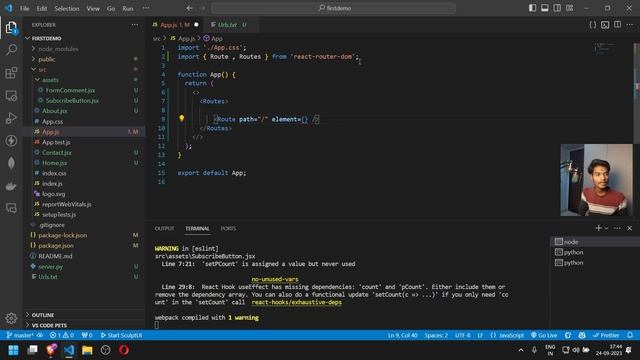Open Docker whale icon in activity bar
The width and height of the screenshot is (640, 360).
coord(11,186)
